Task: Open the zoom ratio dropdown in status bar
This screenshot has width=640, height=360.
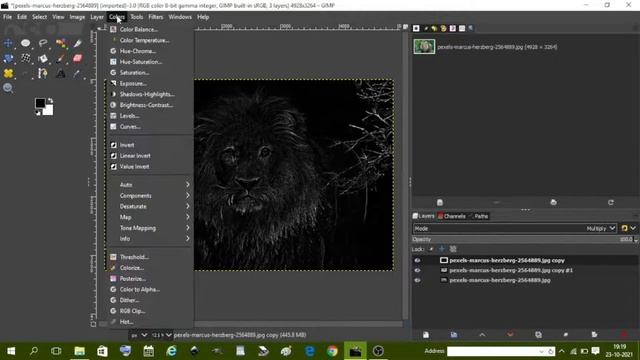Action: (x=162, y=335)
